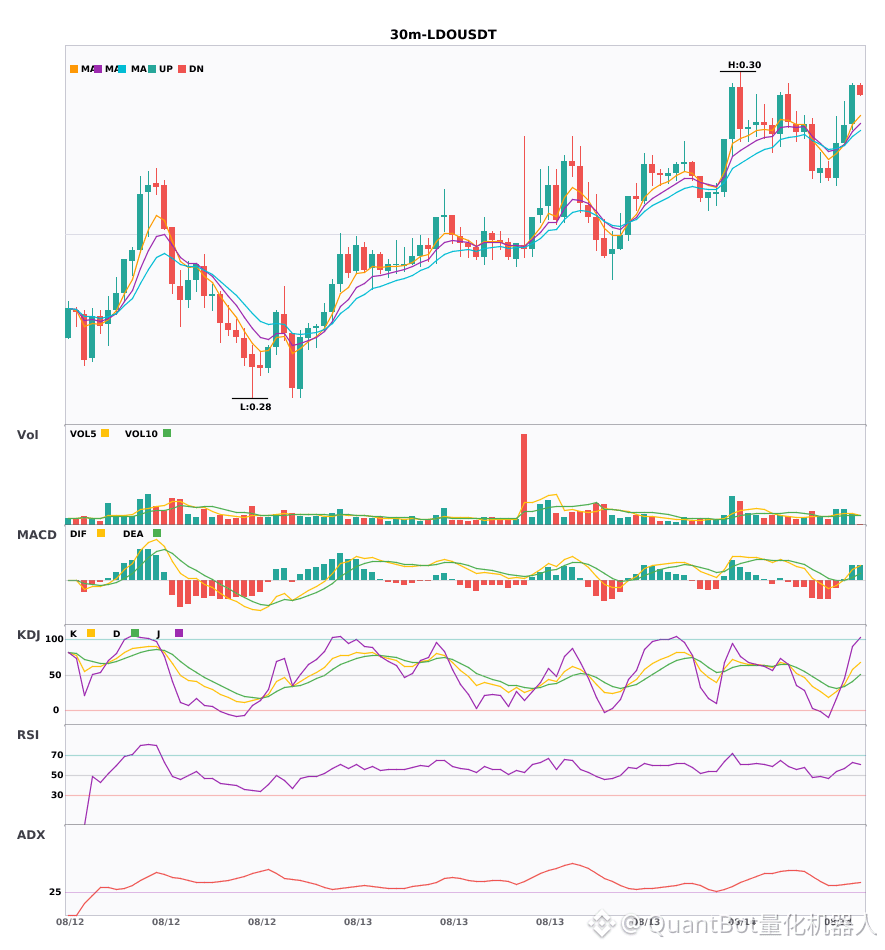885x950 pixels.
Task: Click the VOL5 legend text
Action: (83, 434)
